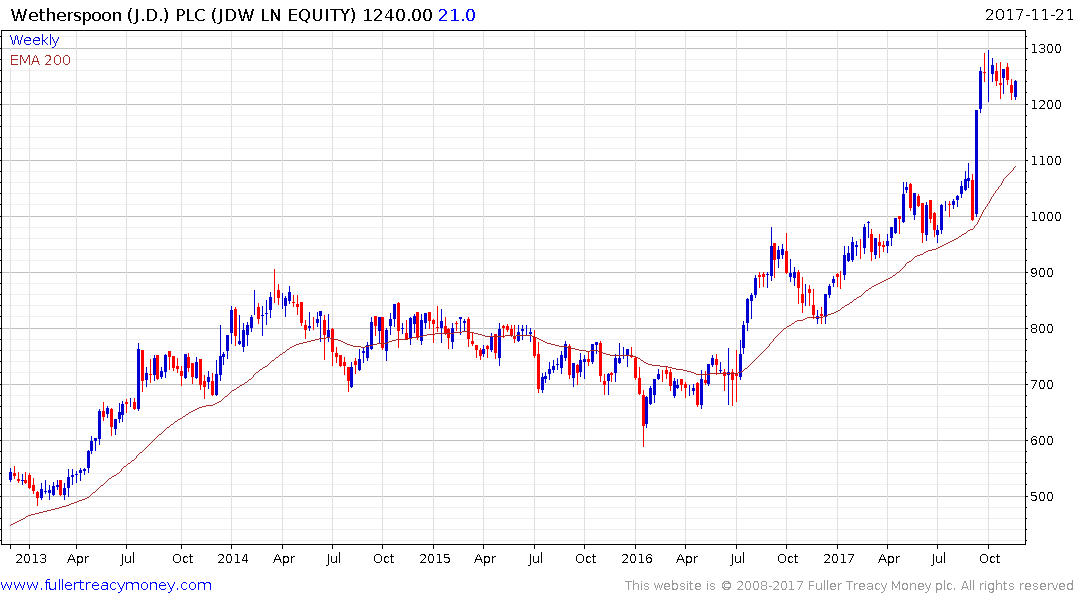Image resolution: width=1075 pixels, height=600 pixels.
Task: Select the 2015 label on the time axis
Action: (435, 558)
